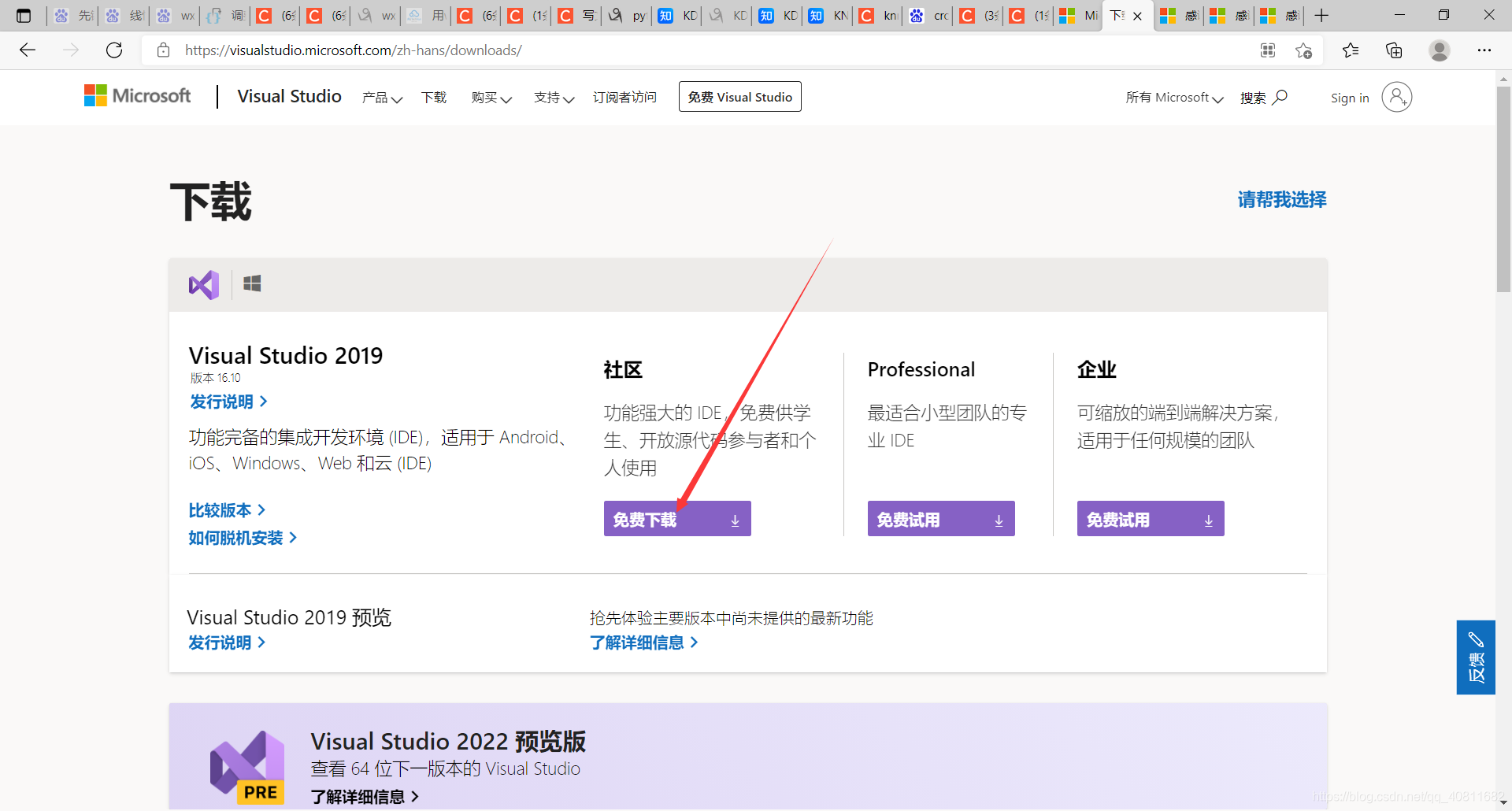The height and width of the screenshot is (811, 1512).
Task: Click the vertical page scrollbar thumb
Action: [1503, 189]
